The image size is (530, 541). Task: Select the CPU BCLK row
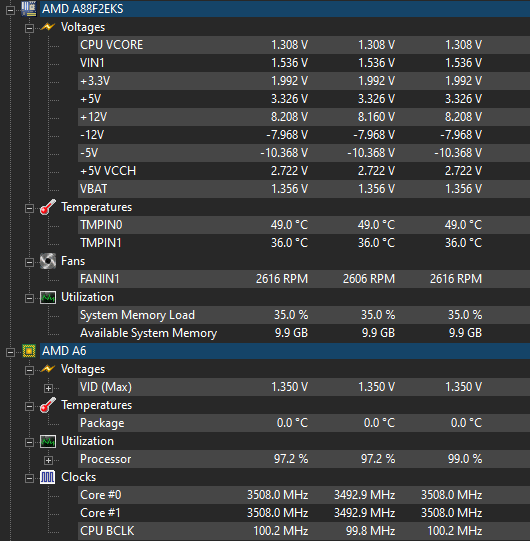tap(304, 531)
